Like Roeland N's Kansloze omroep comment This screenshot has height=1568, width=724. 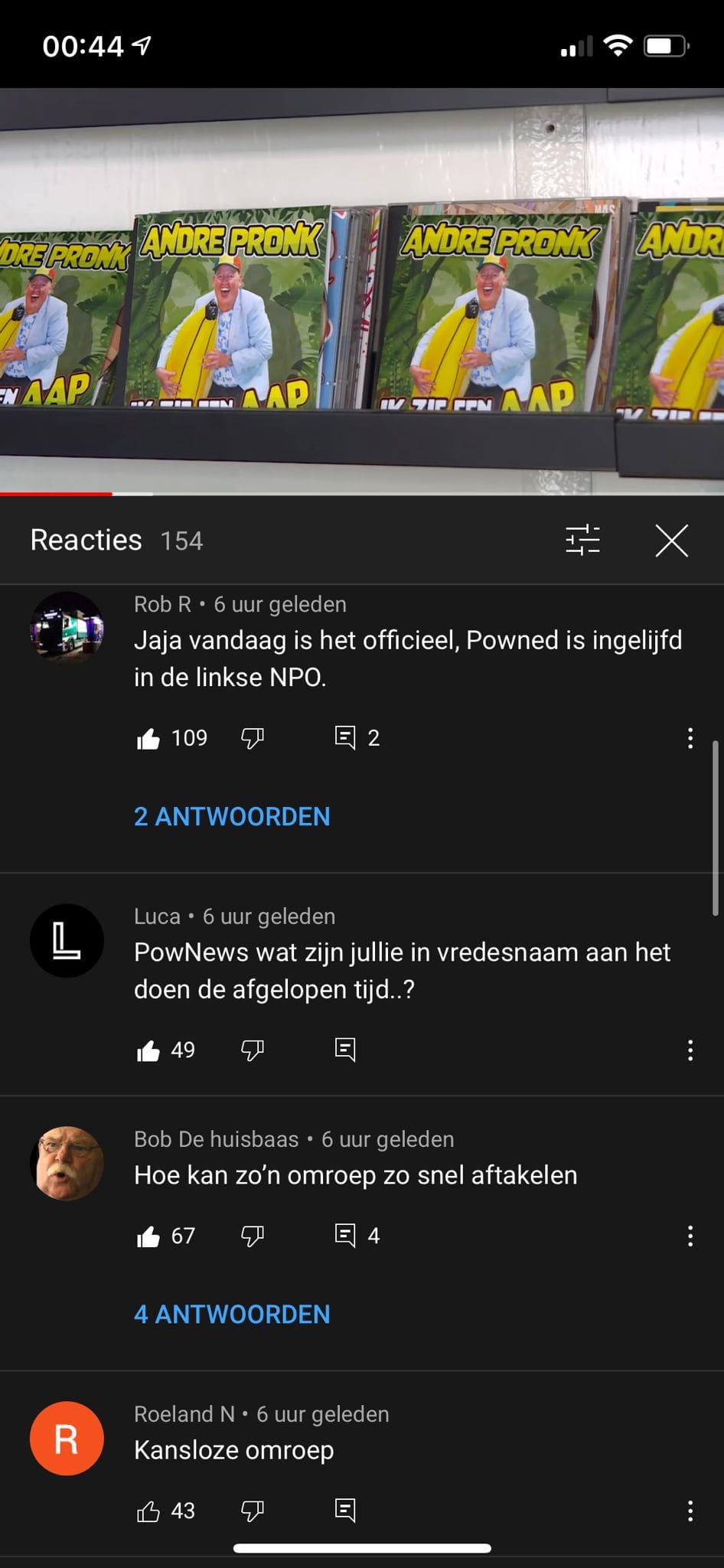(148, 1511)
